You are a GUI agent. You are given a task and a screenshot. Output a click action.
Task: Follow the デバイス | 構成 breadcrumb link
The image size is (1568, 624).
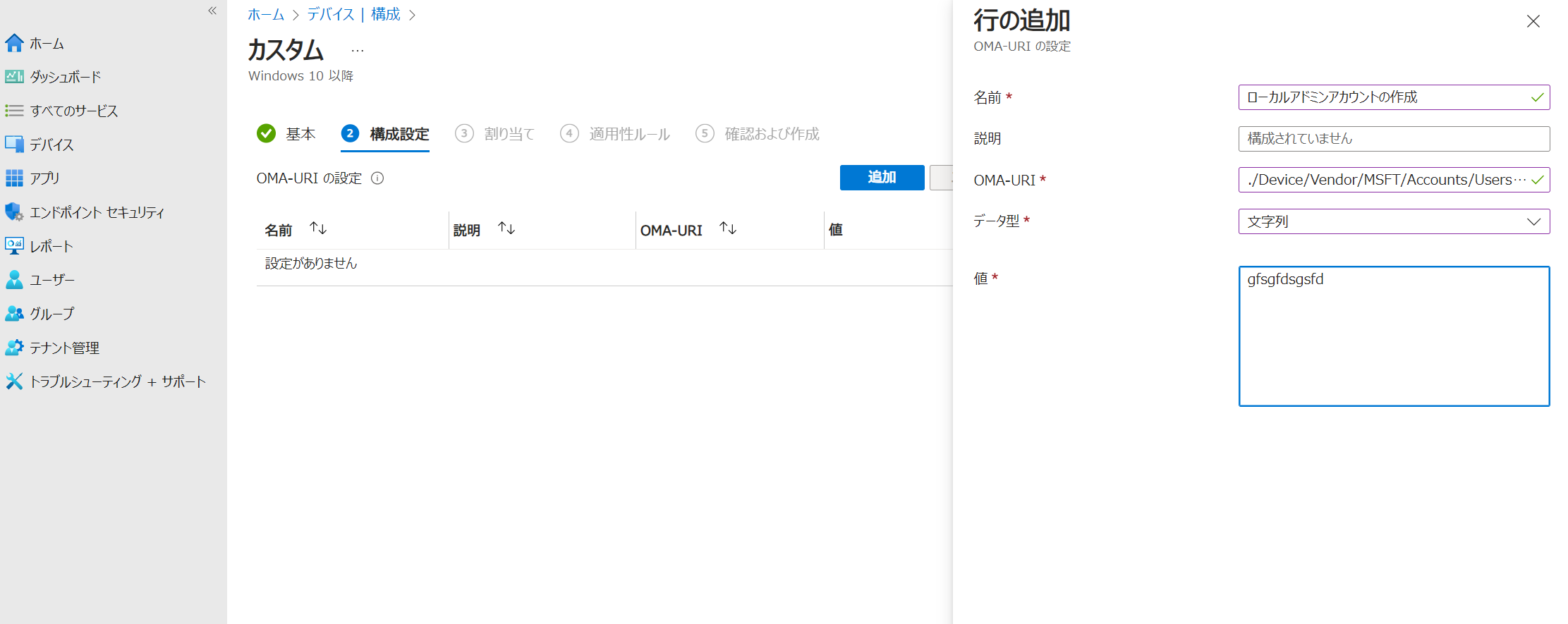pyautogui.click(x=353, y=14)
